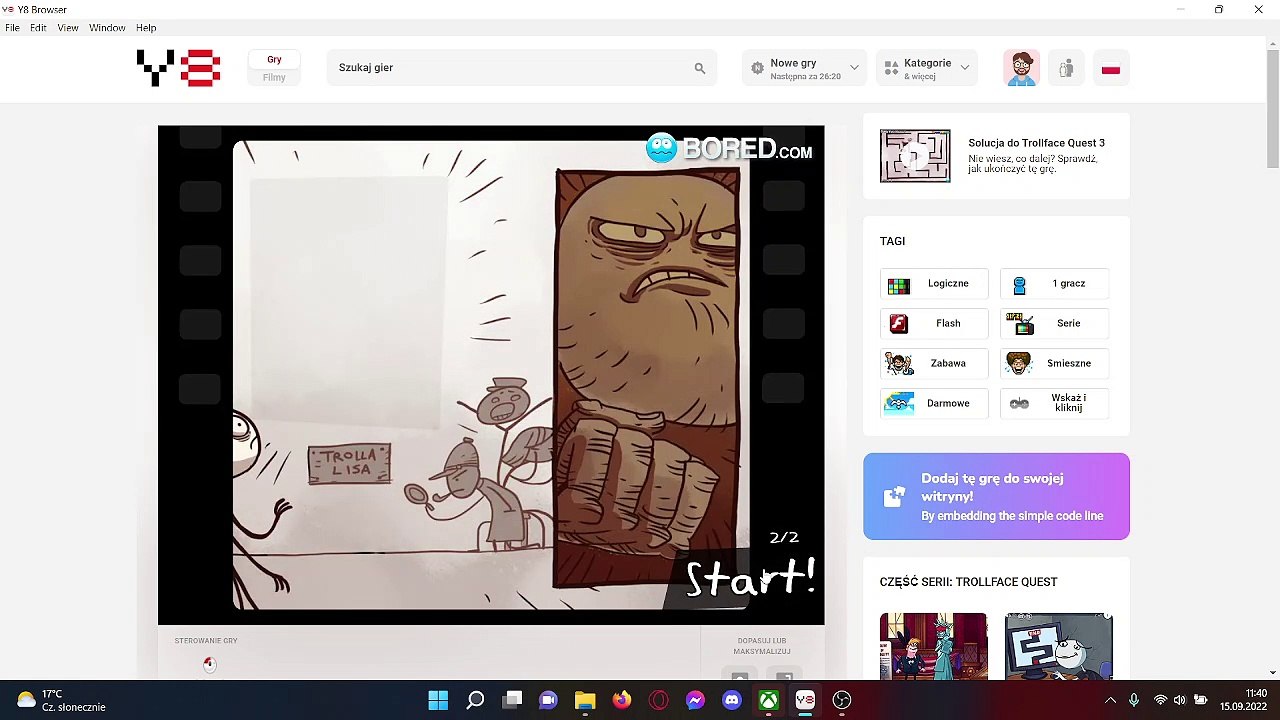Open Opera browser from taskbar

click(x=658, y=700)
